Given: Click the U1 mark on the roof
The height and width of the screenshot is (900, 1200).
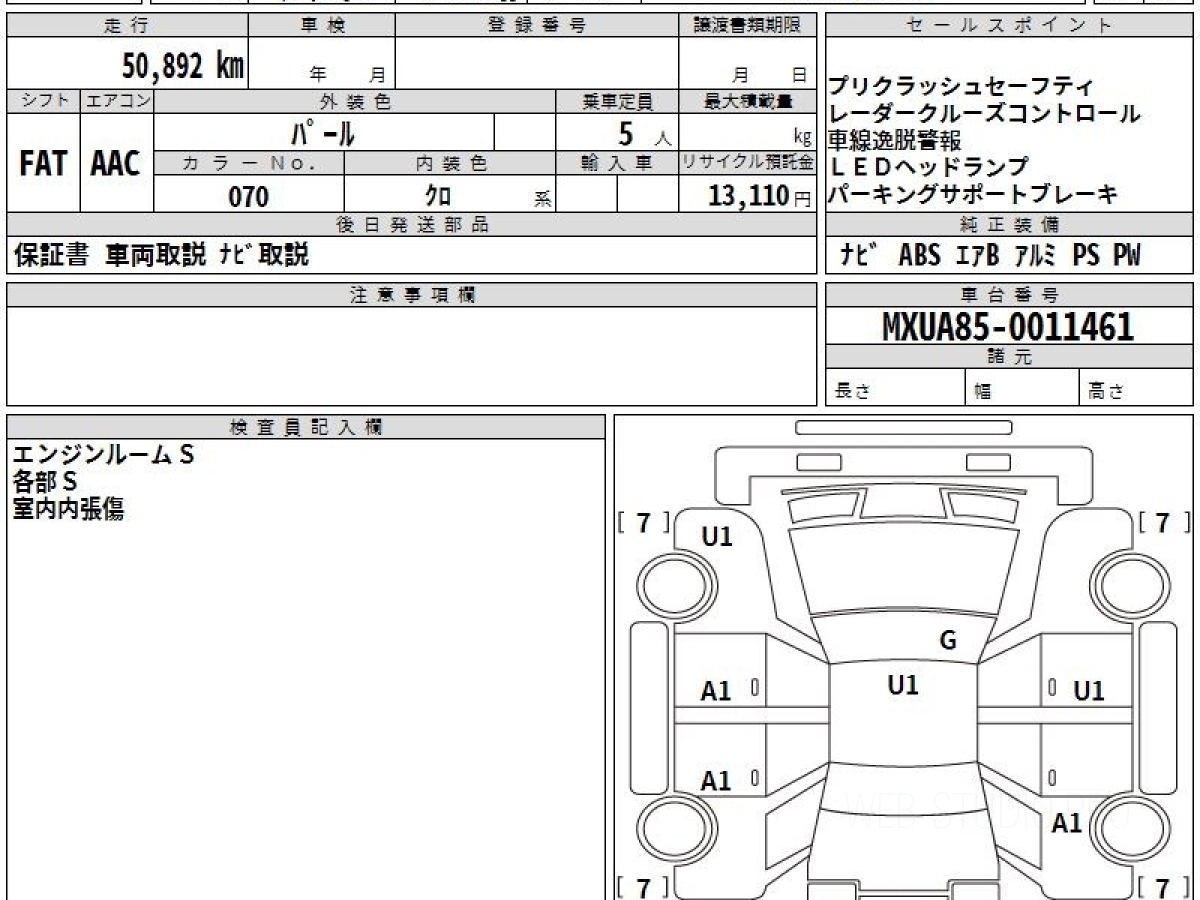Looking at the screenshot, I should [903, 685].
